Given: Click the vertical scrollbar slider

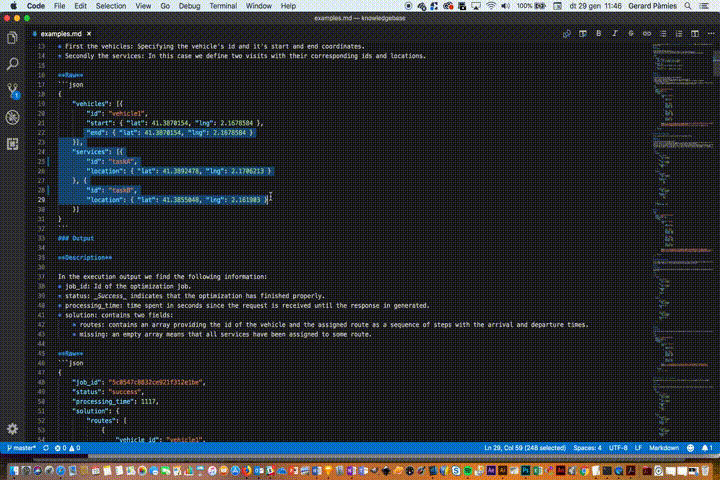Looking at the screenshot, I should (x=716, y=62).
